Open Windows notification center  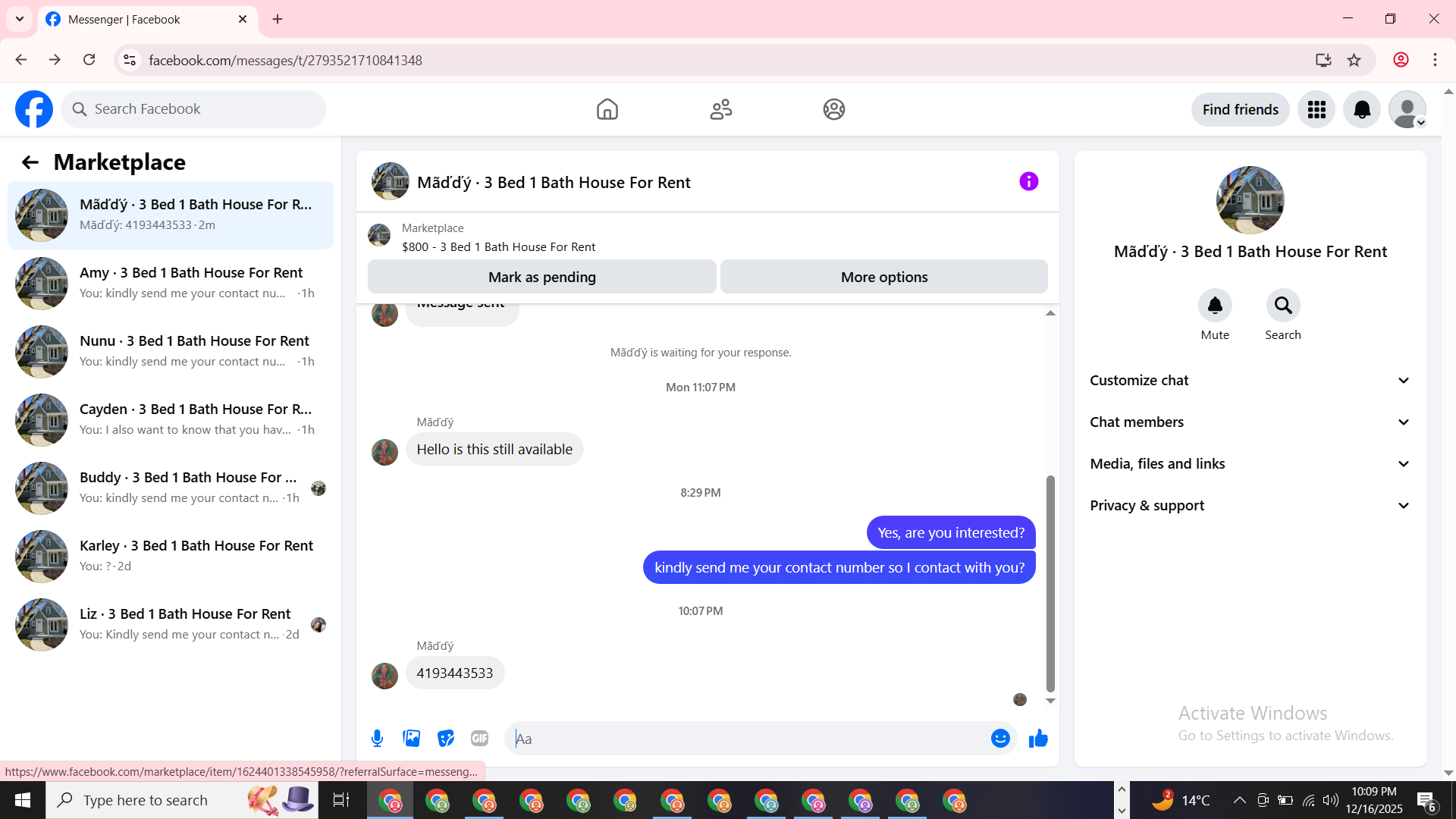tap(1426, 801)
